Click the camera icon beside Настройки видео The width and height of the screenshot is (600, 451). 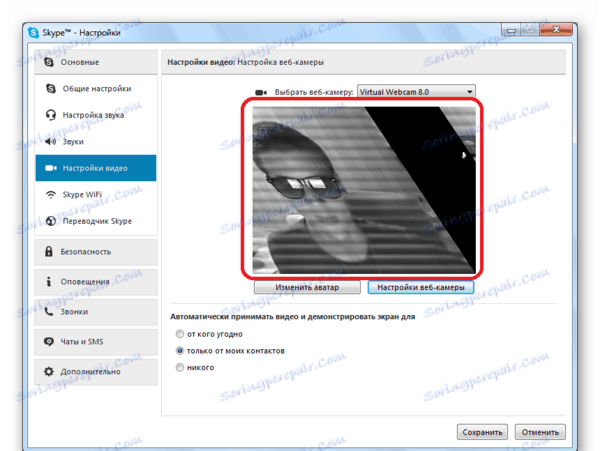pyautogui.click(x=51, y=168)
